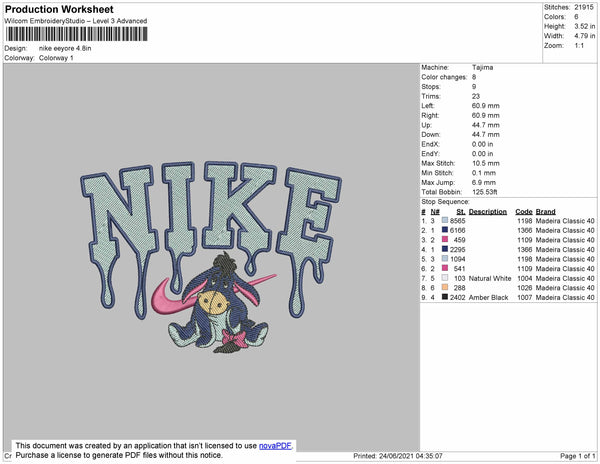Click the min stitch value '0.1 mm'

coord(484,173)
